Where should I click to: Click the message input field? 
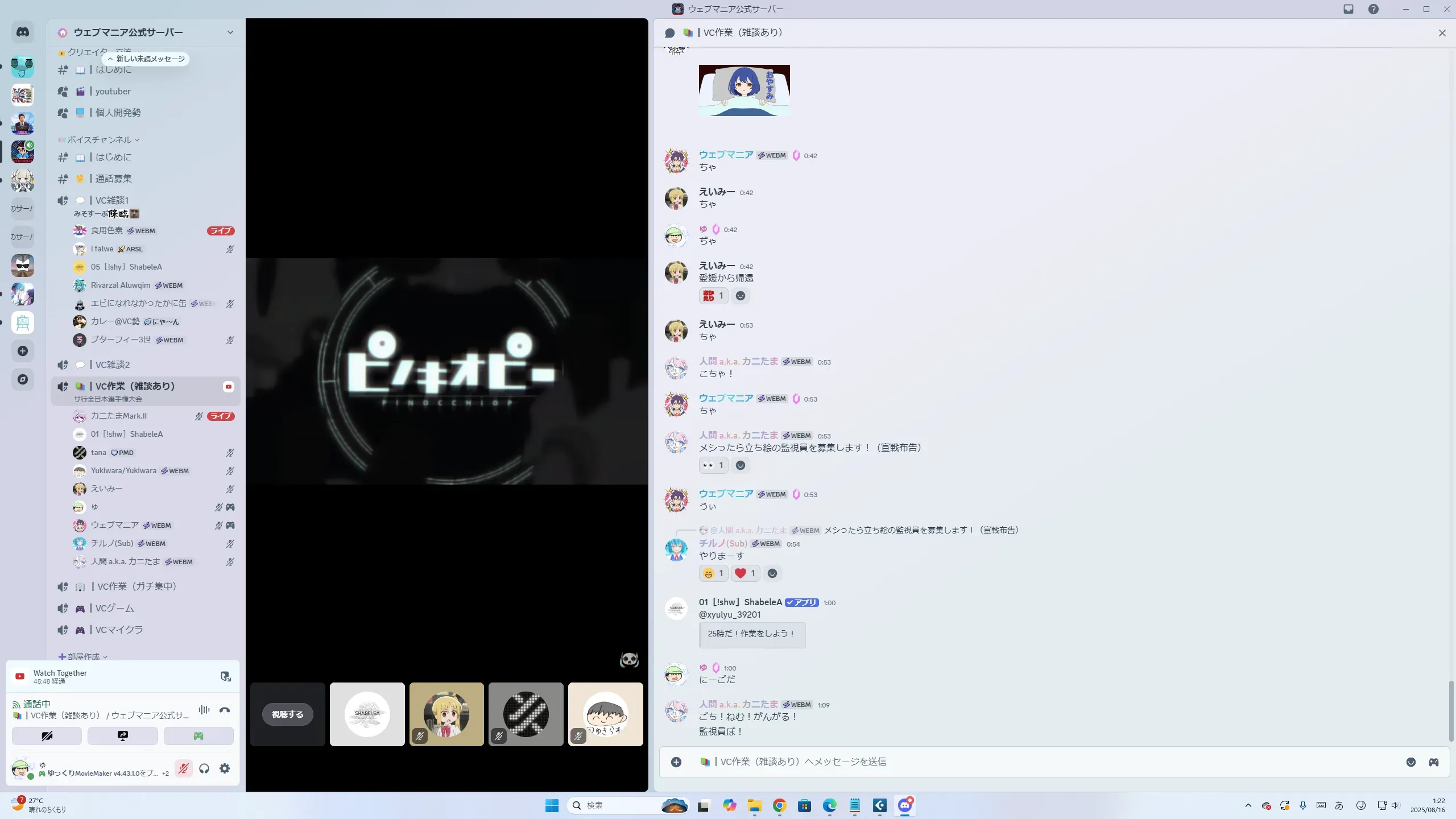[x=1024, y=762]
